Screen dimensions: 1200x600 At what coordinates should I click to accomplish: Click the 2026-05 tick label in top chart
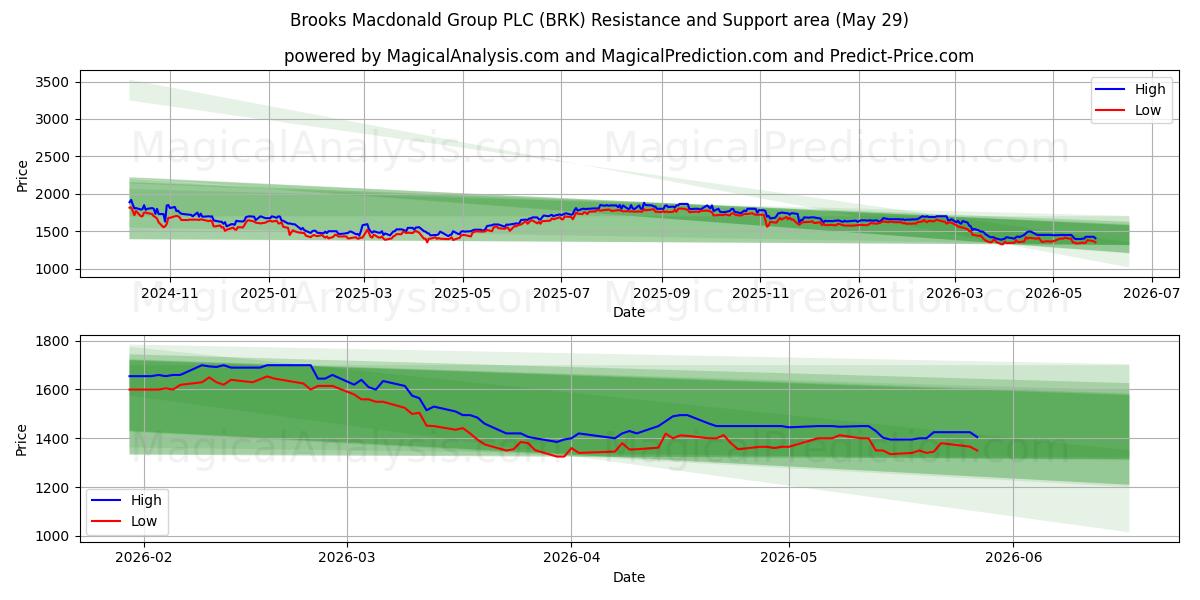pyautogui.click(x=1053, y=293)
